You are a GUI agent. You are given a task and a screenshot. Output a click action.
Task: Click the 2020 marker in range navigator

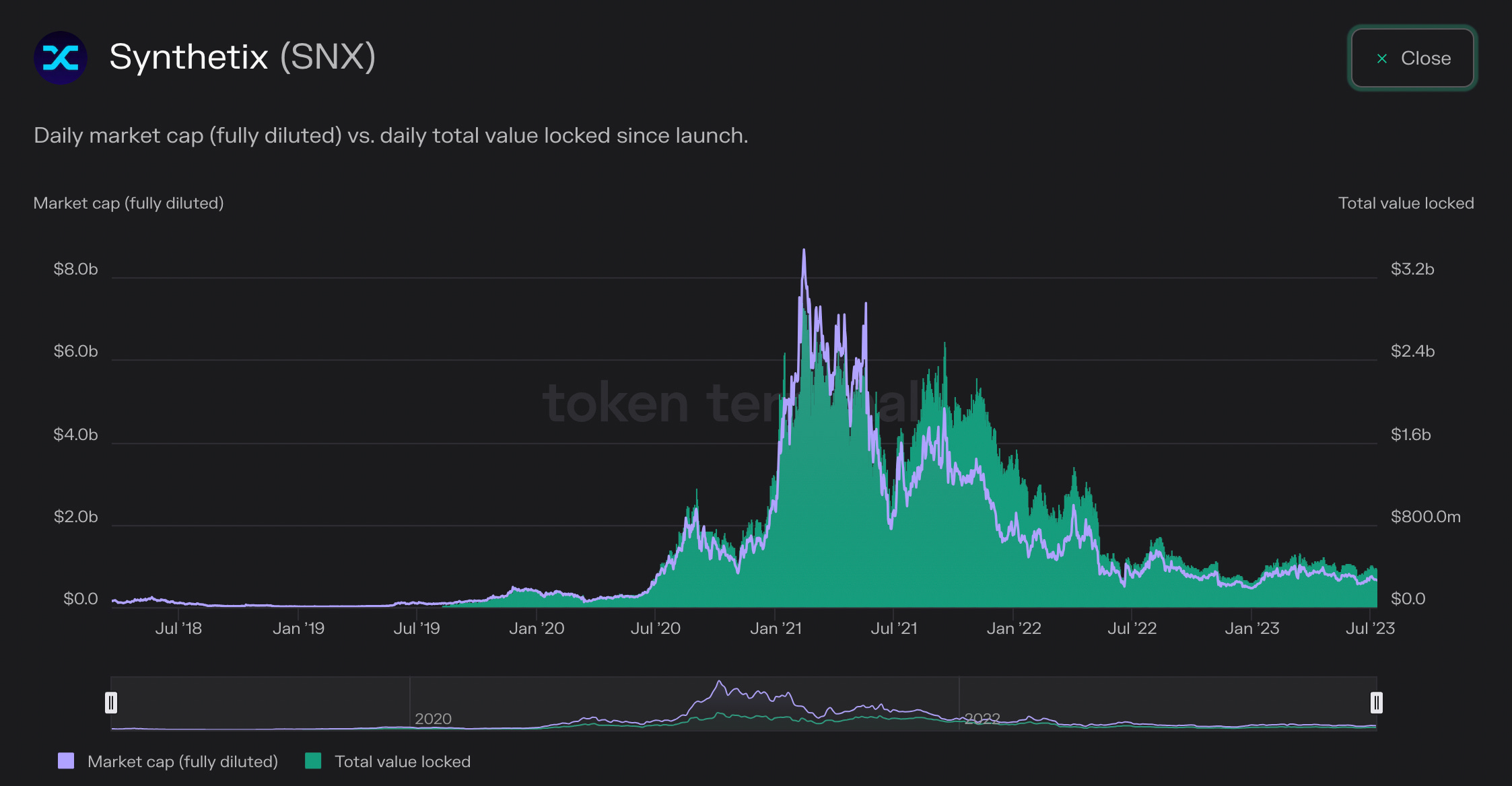tap(432, 719)
